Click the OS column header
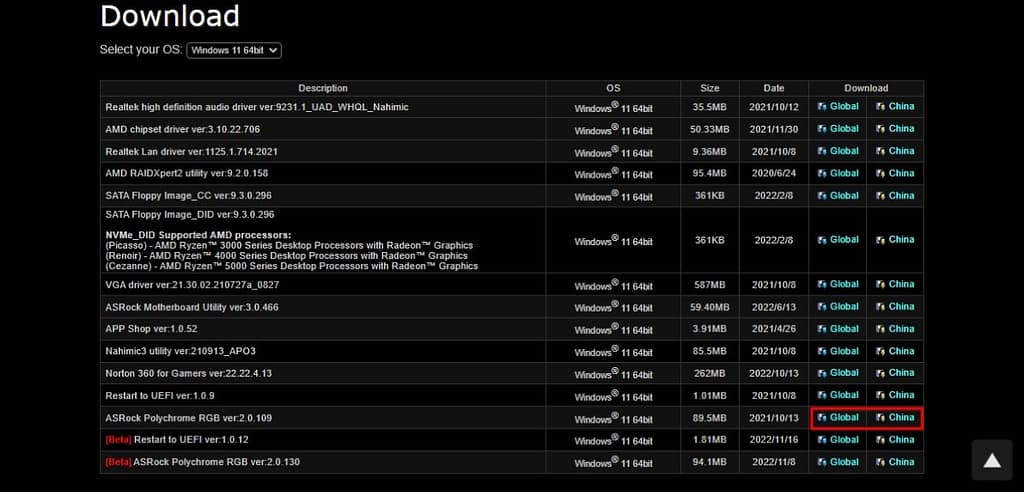This screenshot has height=492, width=1024. (x=613, y=88)
